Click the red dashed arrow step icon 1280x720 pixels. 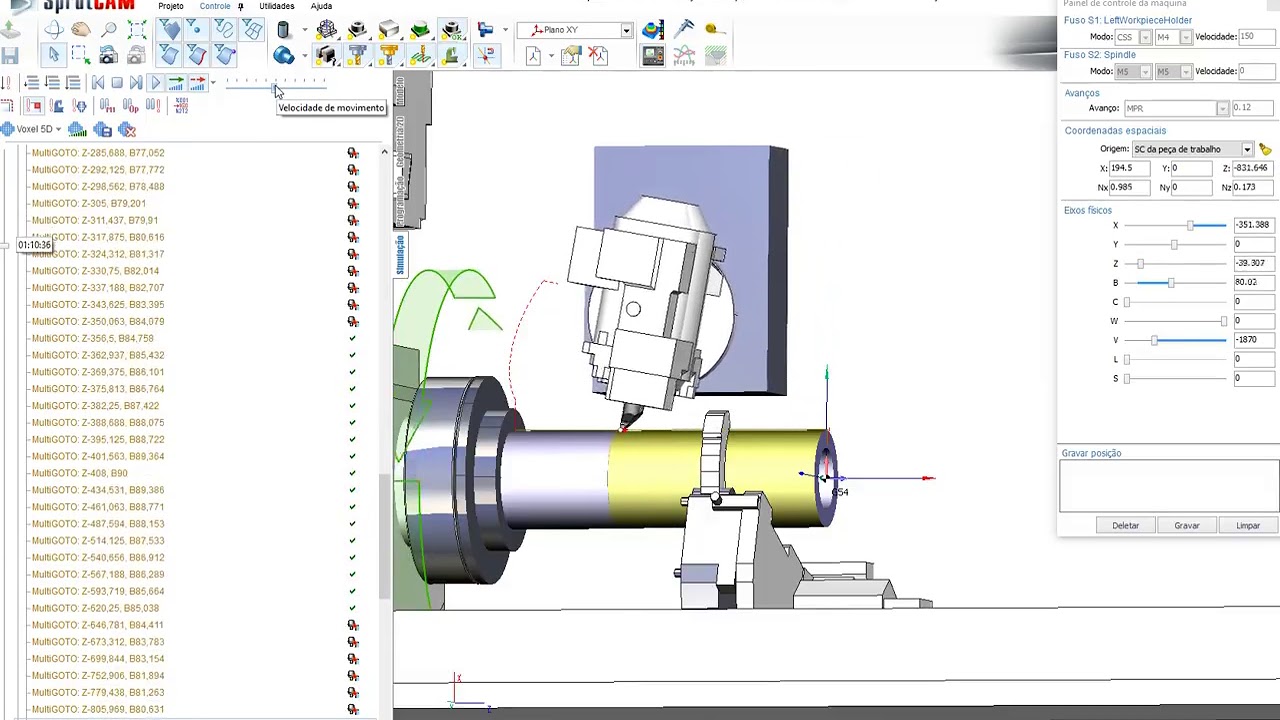198,83
